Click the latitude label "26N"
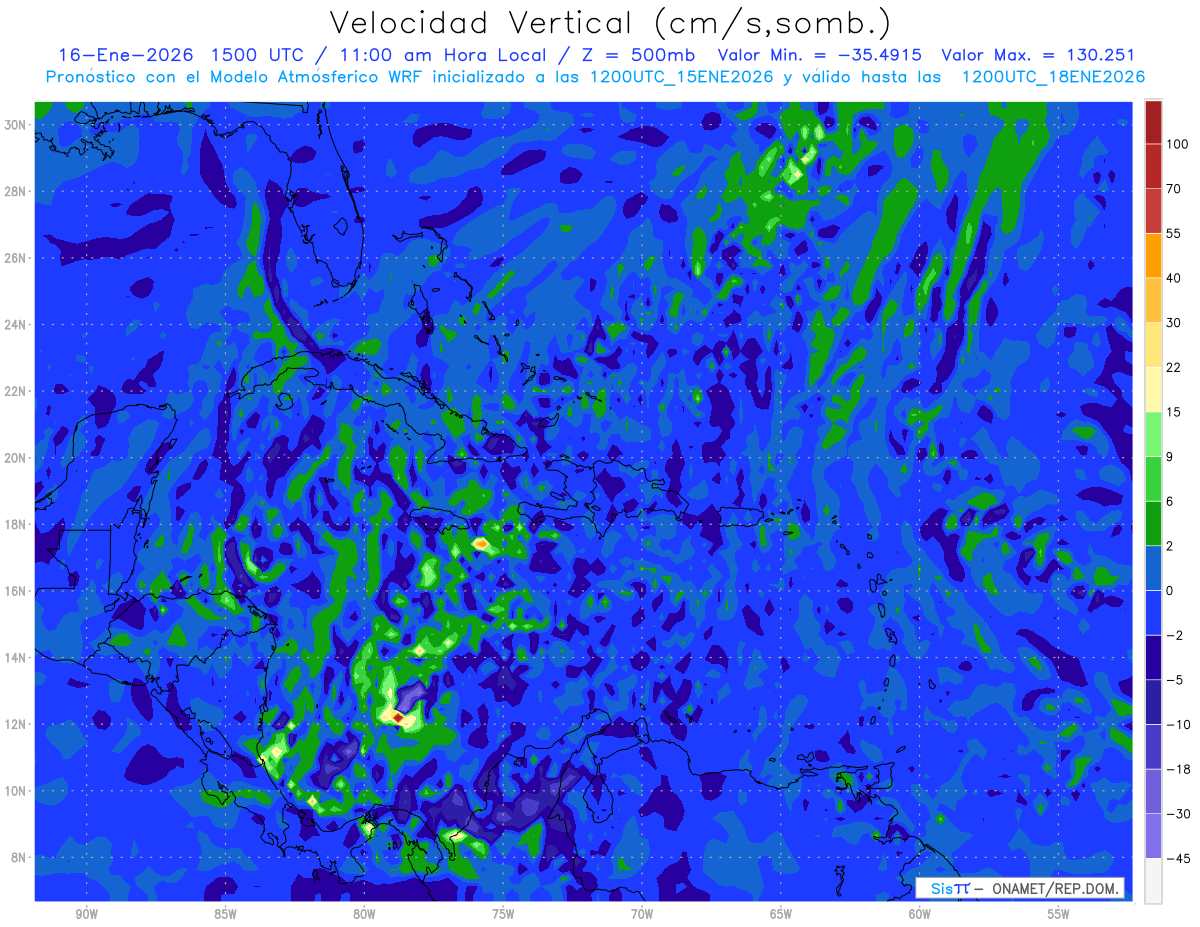 14,257
